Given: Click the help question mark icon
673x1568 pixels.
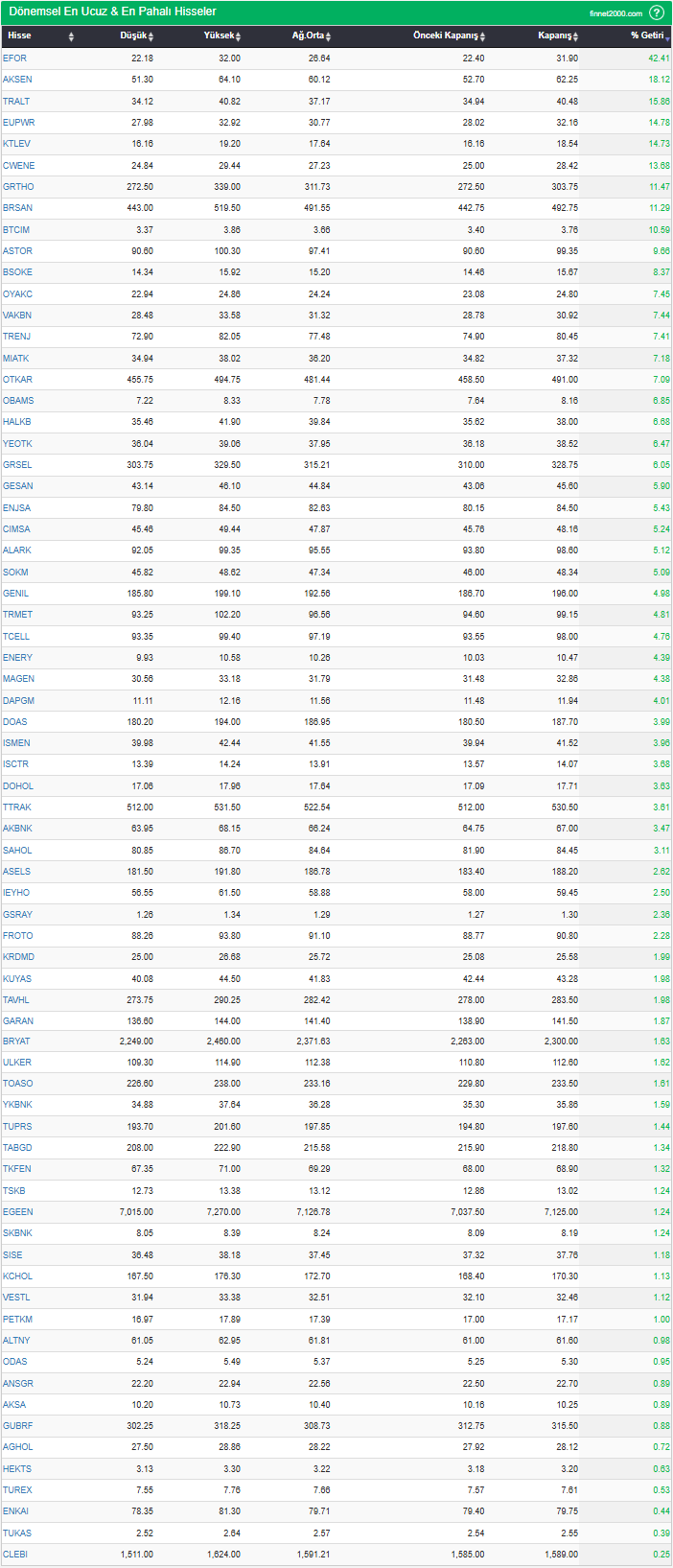Looking at the screenshot, I should 657,12.
